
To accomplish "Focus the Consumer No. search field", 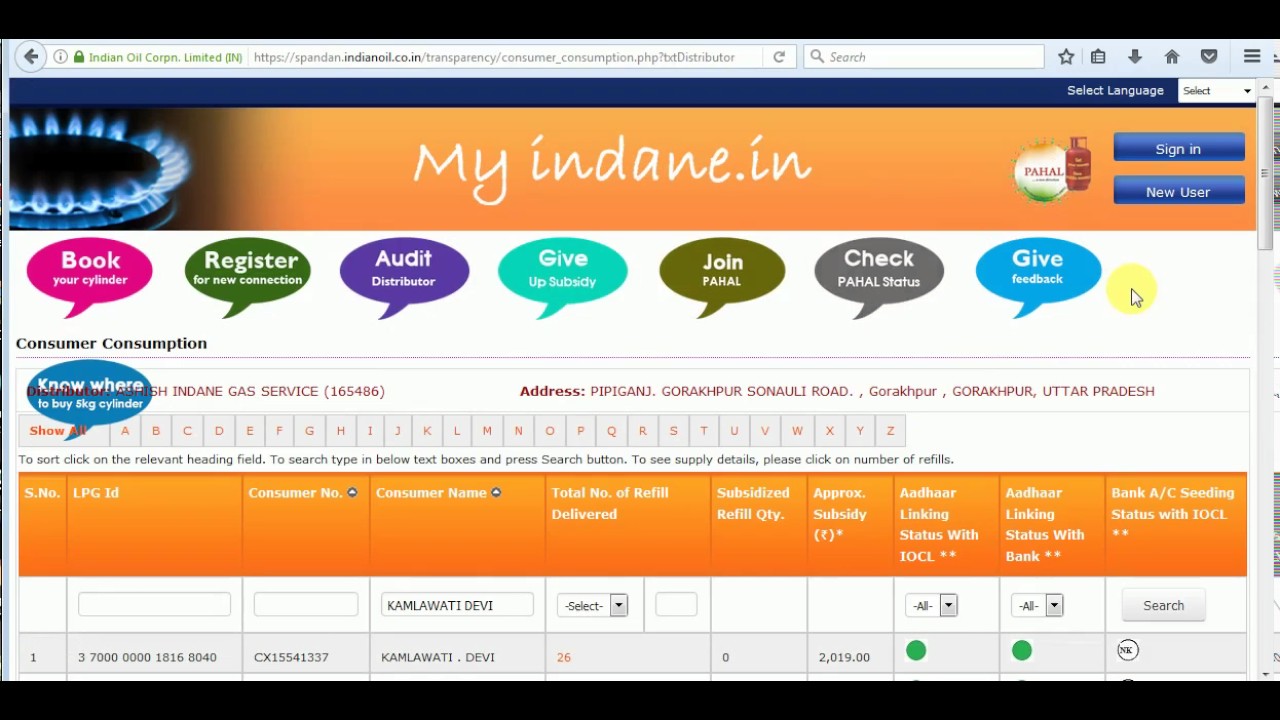I will [305, 604].
